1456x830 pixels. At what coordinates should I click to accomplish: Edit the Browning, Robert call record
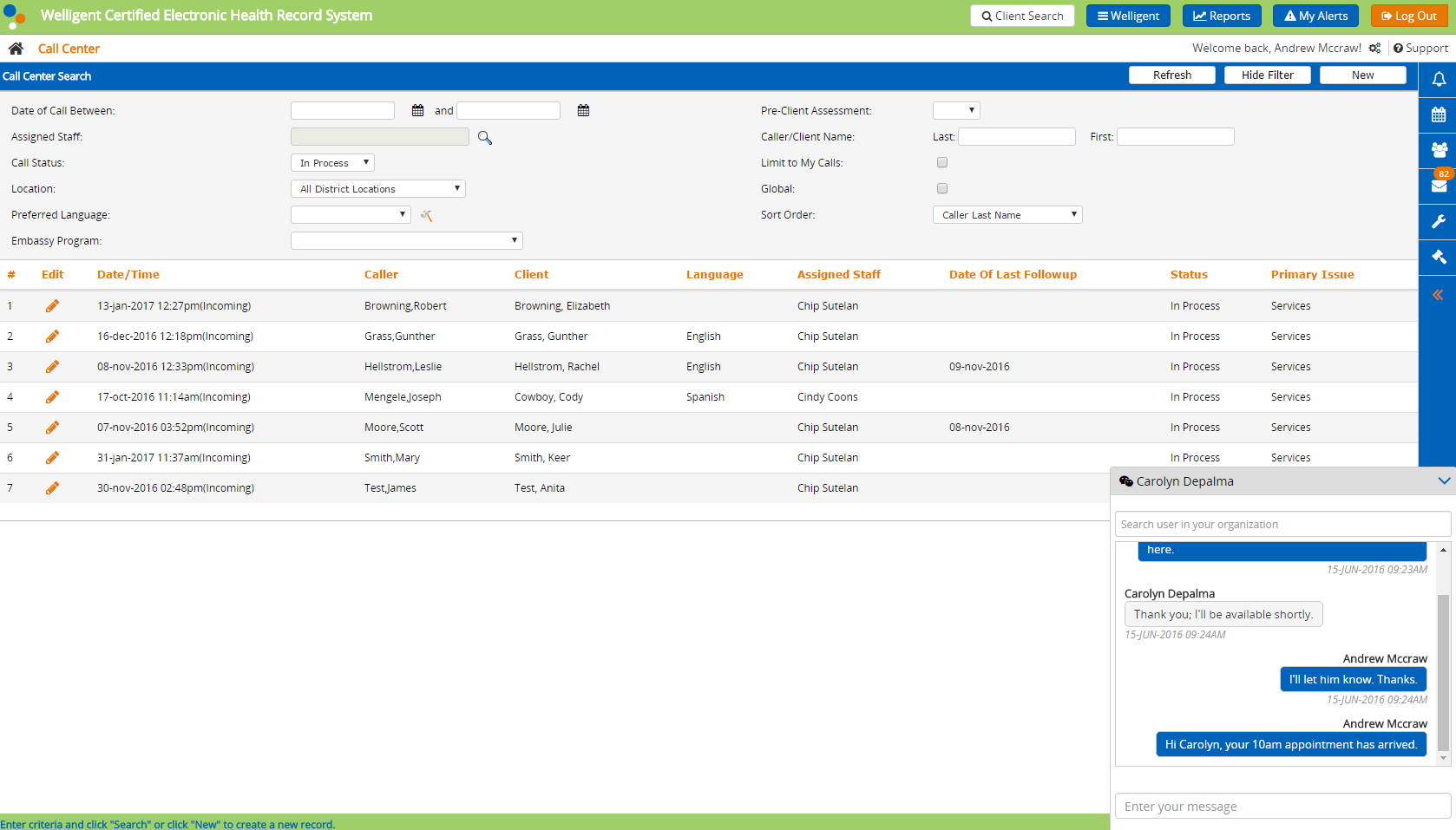[52, 306]
